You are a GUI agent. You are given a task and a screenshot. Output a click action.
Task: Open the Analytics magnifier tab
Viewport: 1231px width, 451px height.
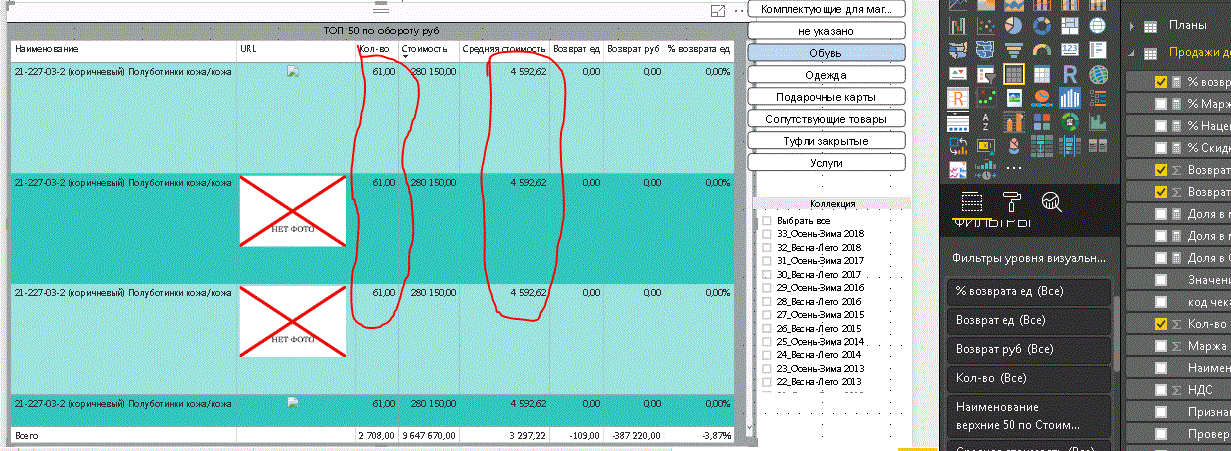(1051, 203)
